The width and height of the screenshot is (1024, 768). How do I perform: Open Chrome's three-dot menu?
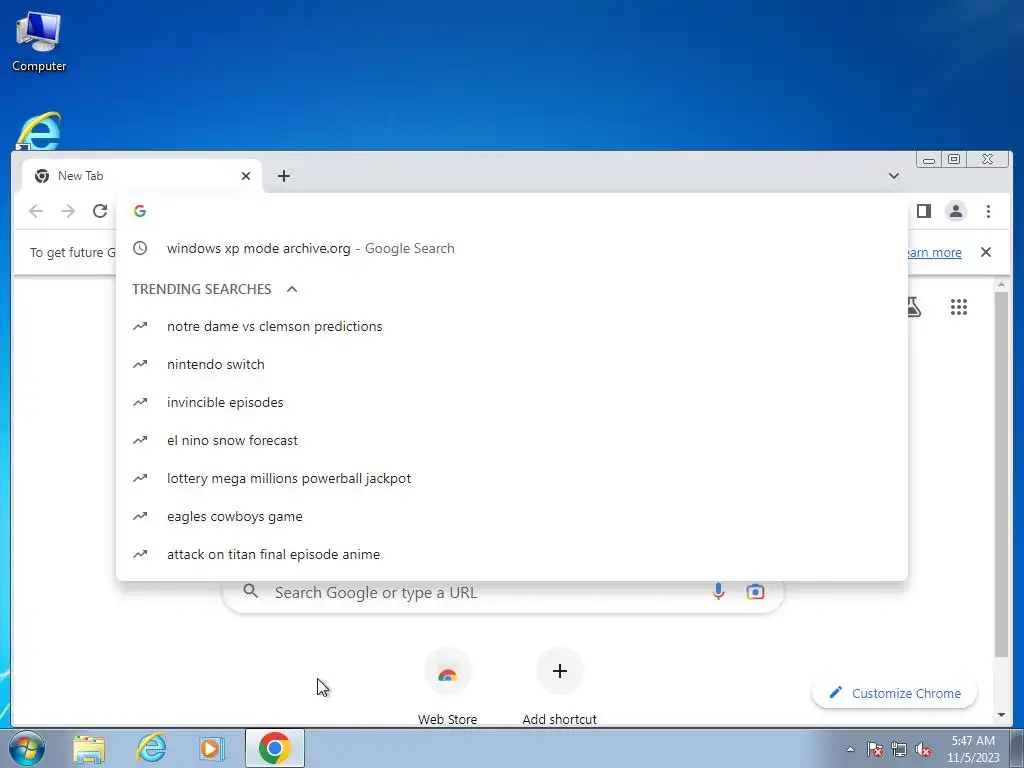click(x=988, y=211)
